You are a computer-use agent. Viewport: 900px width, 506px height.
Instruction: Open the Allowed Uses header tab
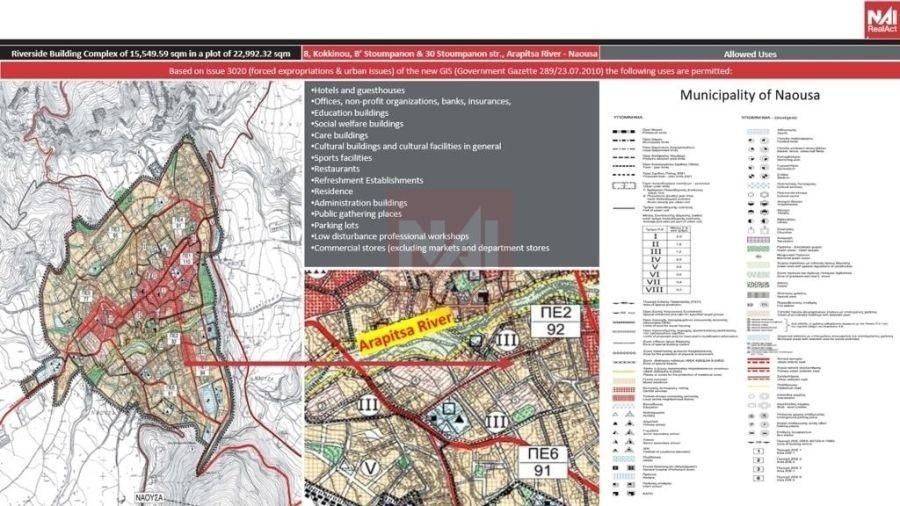[x=751, y=54]
